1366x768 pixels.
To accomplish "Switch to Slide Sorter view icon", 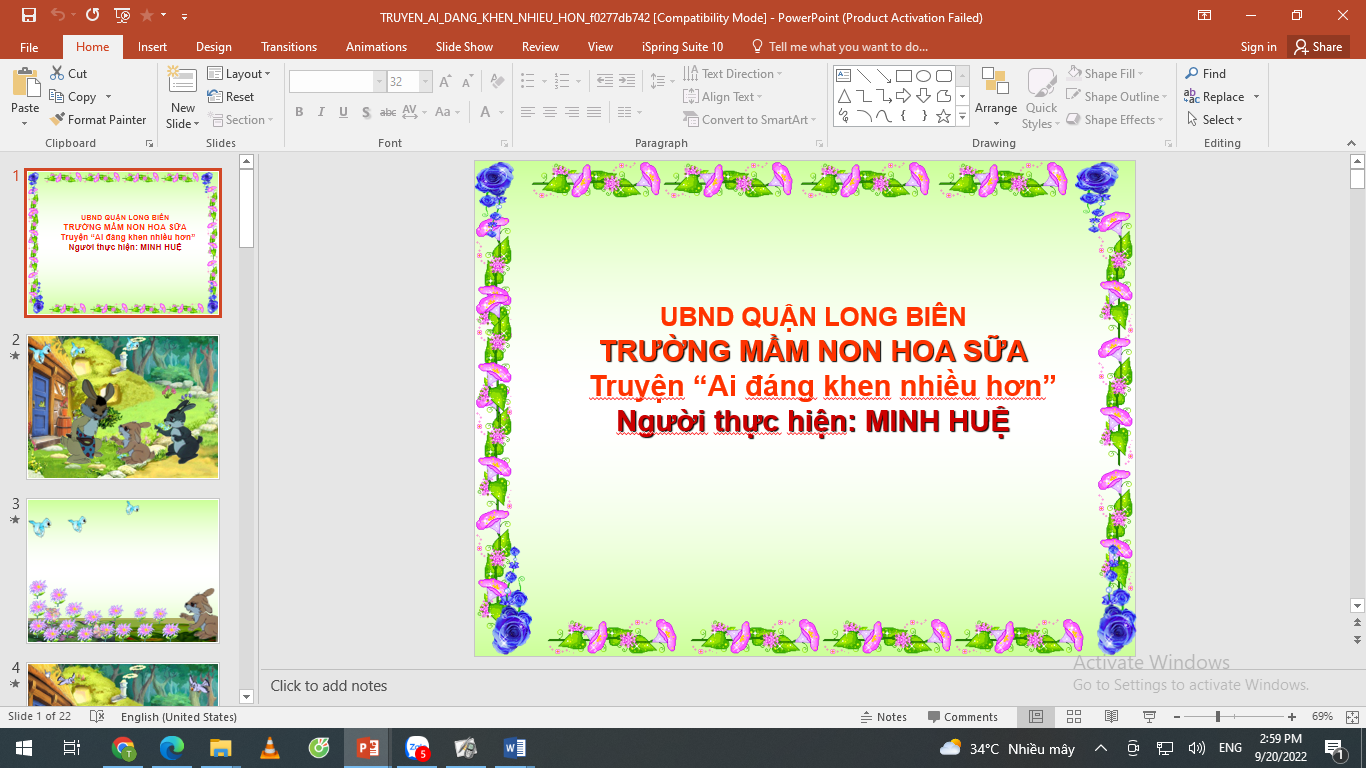I will coord(1074,717).
